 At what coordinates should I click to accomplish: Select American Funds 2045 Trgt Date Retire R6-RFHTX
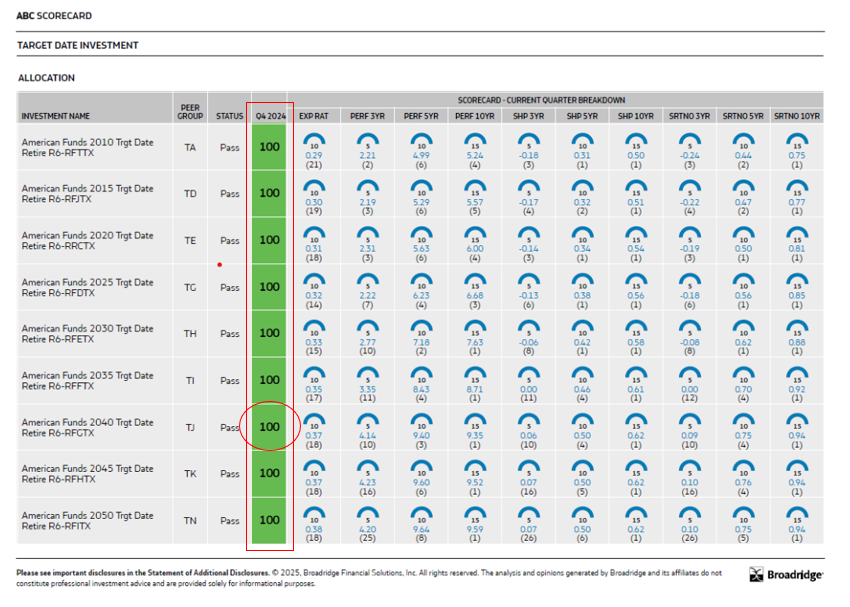tap(87, 474)
